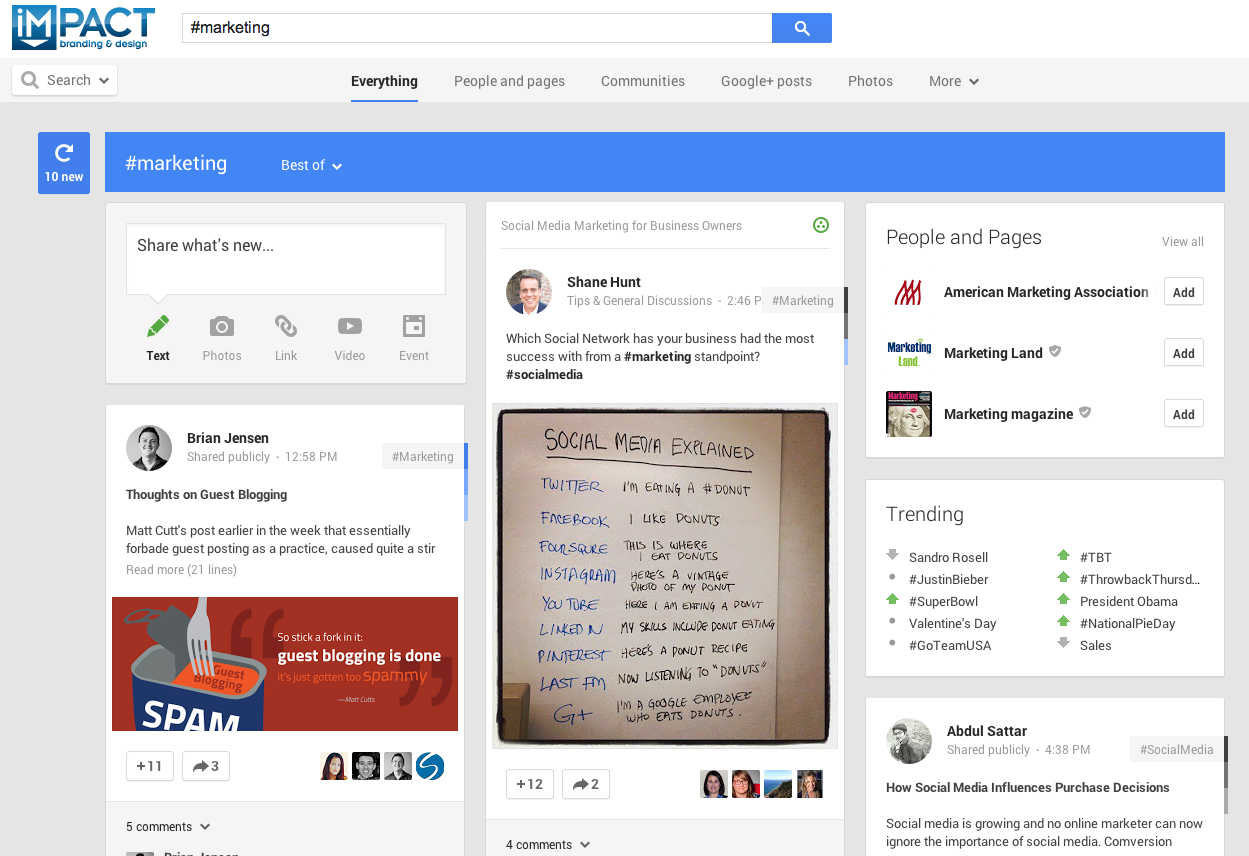This screenshot has width=1249, height=856.
Task: Open the Social Media Explained photo
Action: pos(665,576)
